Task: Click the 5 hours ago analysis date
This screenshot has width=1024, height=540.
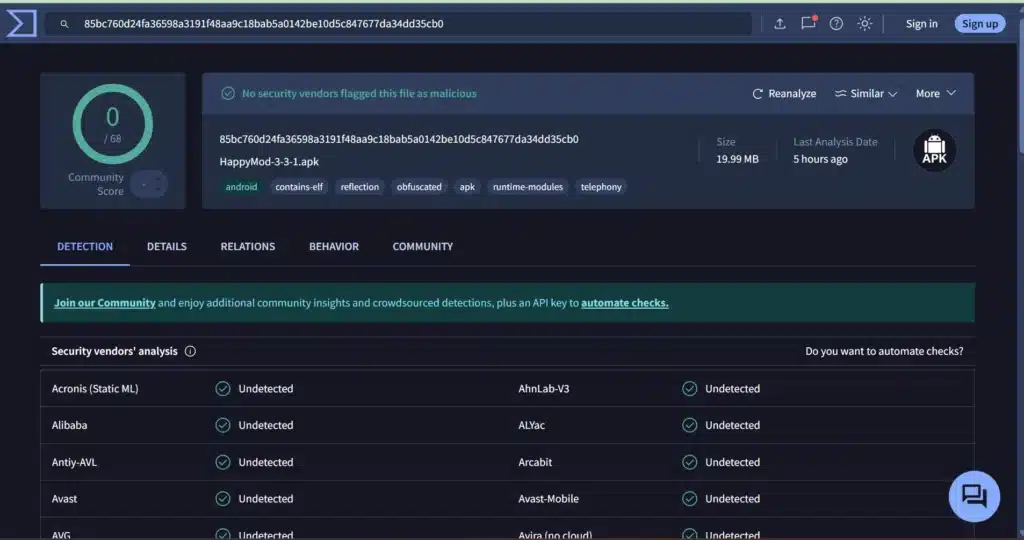Action: 820,159
